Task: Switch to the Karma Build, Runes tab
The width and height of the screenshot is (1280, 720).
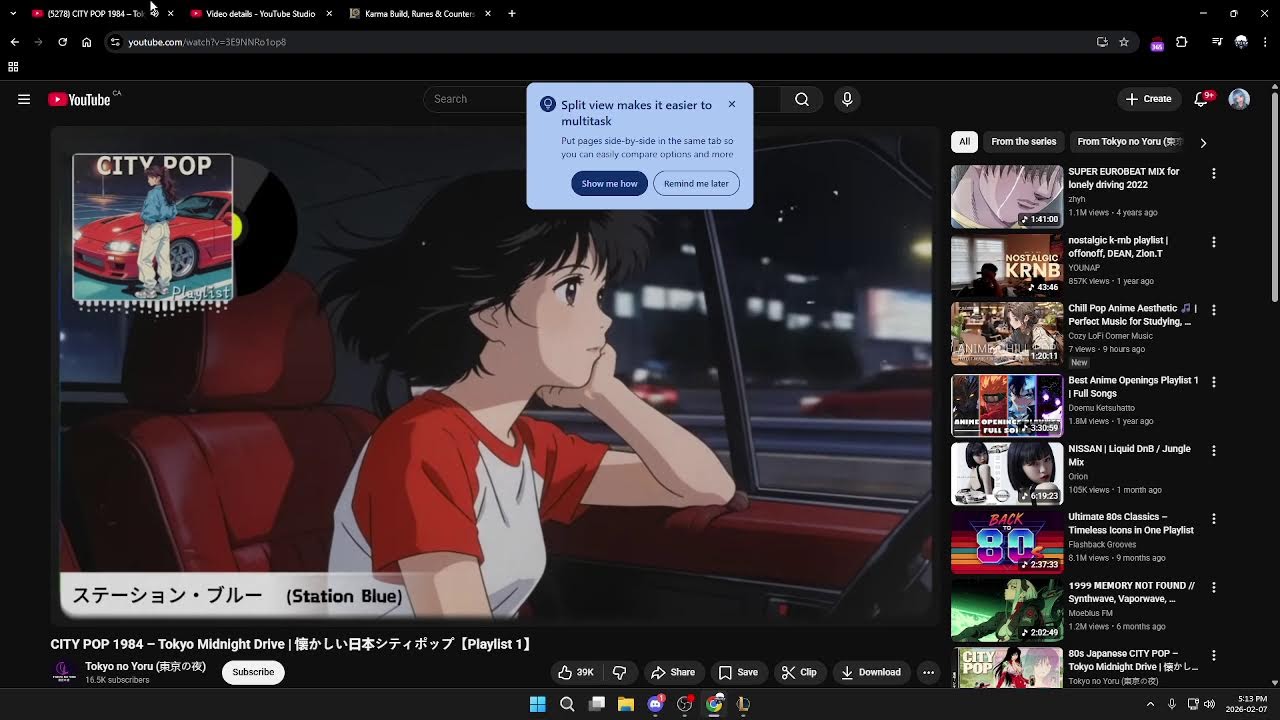Action: (419, 13)
